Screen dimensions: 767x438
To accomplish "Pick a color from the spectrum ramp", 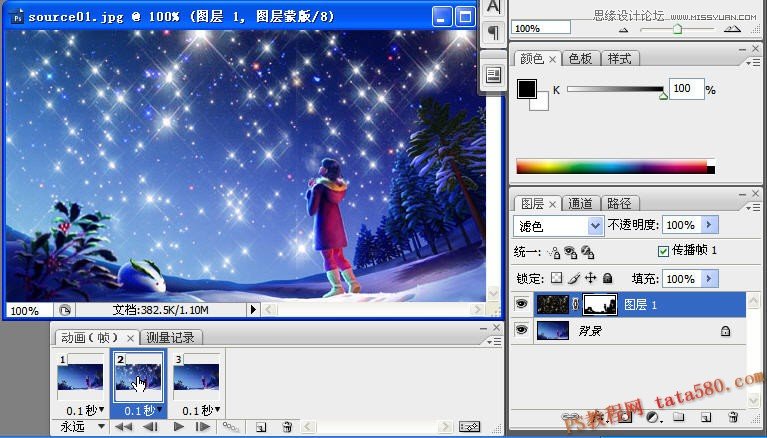I will pos(615,166).
